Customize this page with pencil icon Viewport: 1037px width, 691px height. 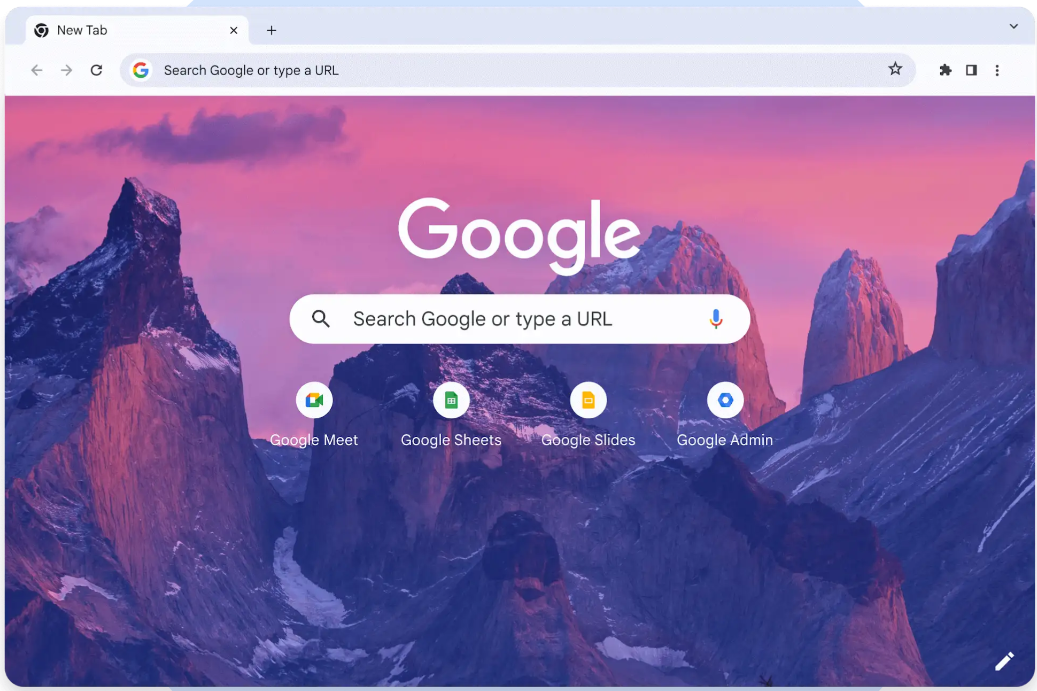pyautogui.click(x=1004, y=661)
